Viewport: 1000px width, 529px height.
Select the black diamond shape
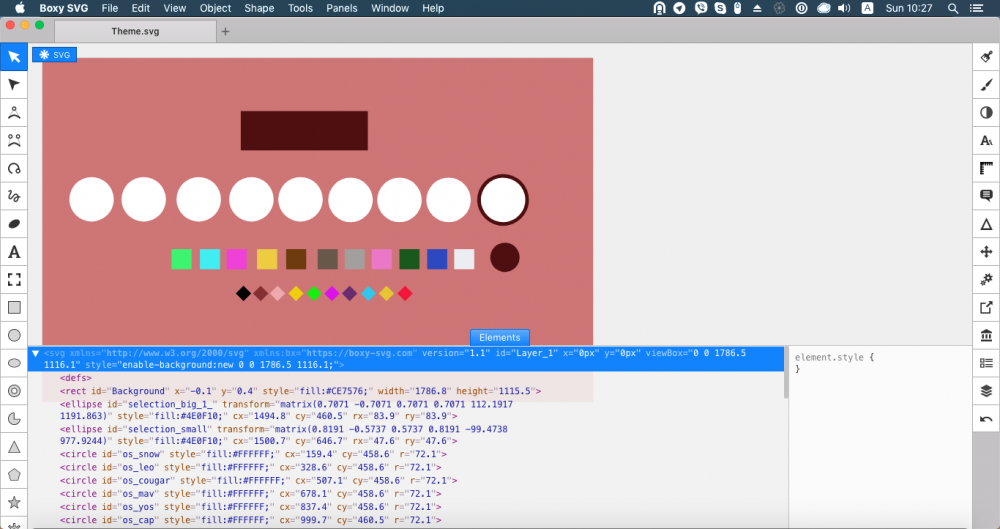coord(243,294)
